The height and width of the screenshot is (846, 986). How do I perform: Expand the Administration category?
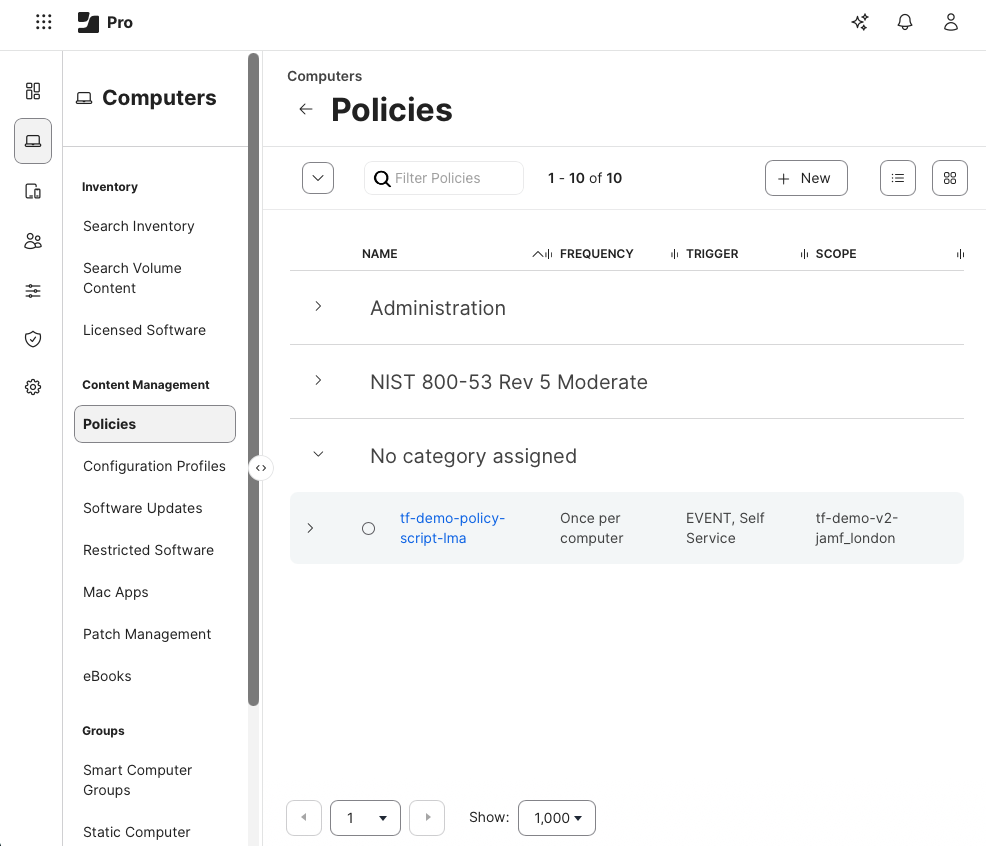(318, 307)
